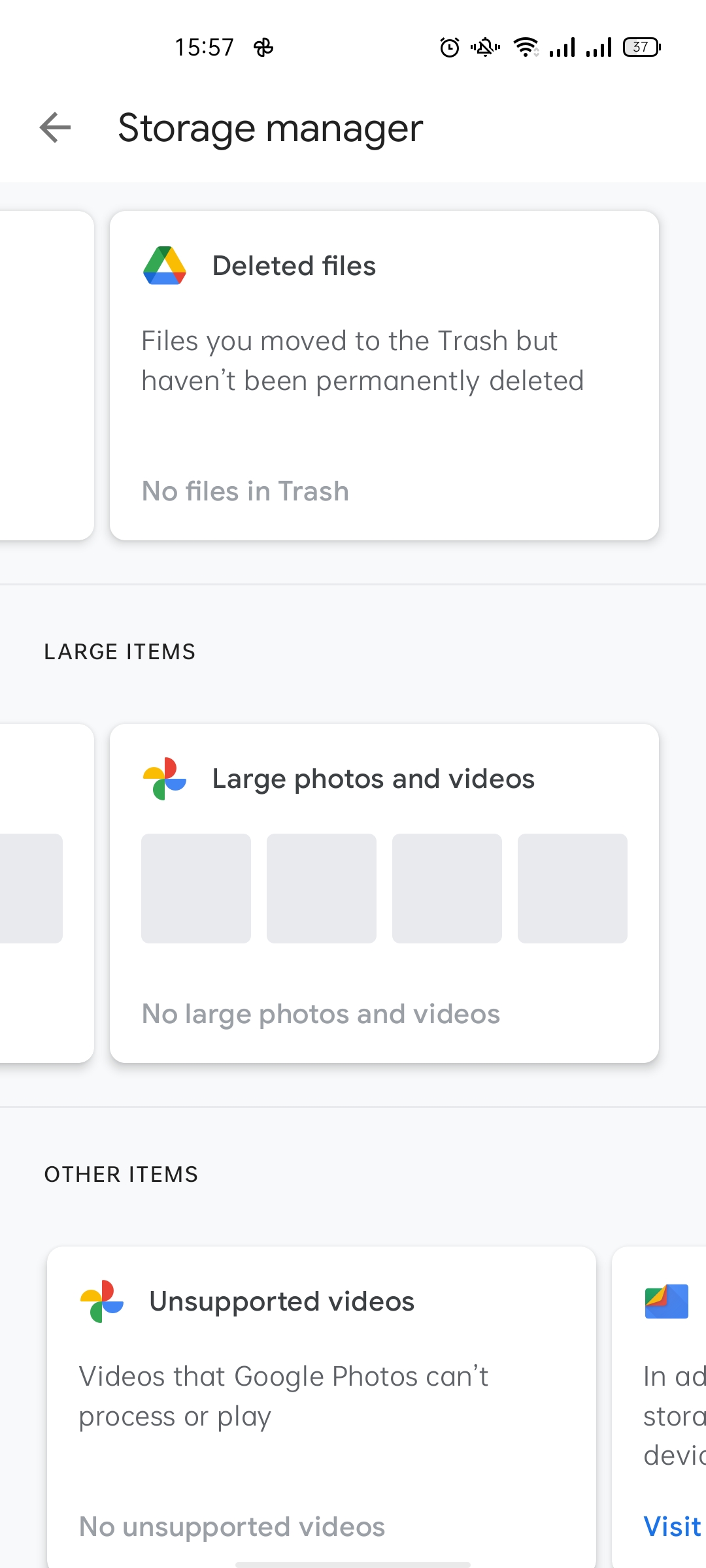The height and width of the screenshot is (1568, 706).
Task: Tap the Google Photos icon on Unsupported videos
Action: (x=102, y=1301)
